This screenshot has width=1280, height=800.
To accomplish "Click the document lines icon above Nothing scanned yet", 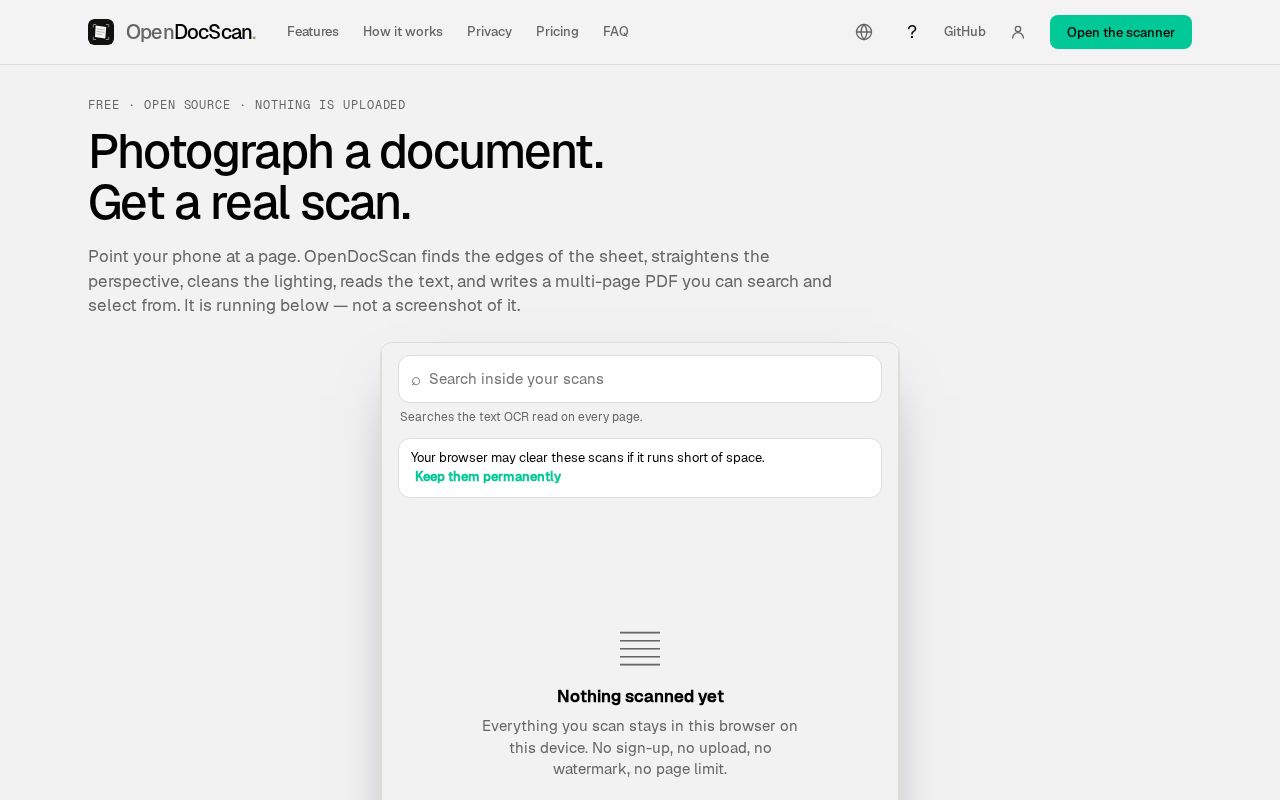I will click(640, 648).
